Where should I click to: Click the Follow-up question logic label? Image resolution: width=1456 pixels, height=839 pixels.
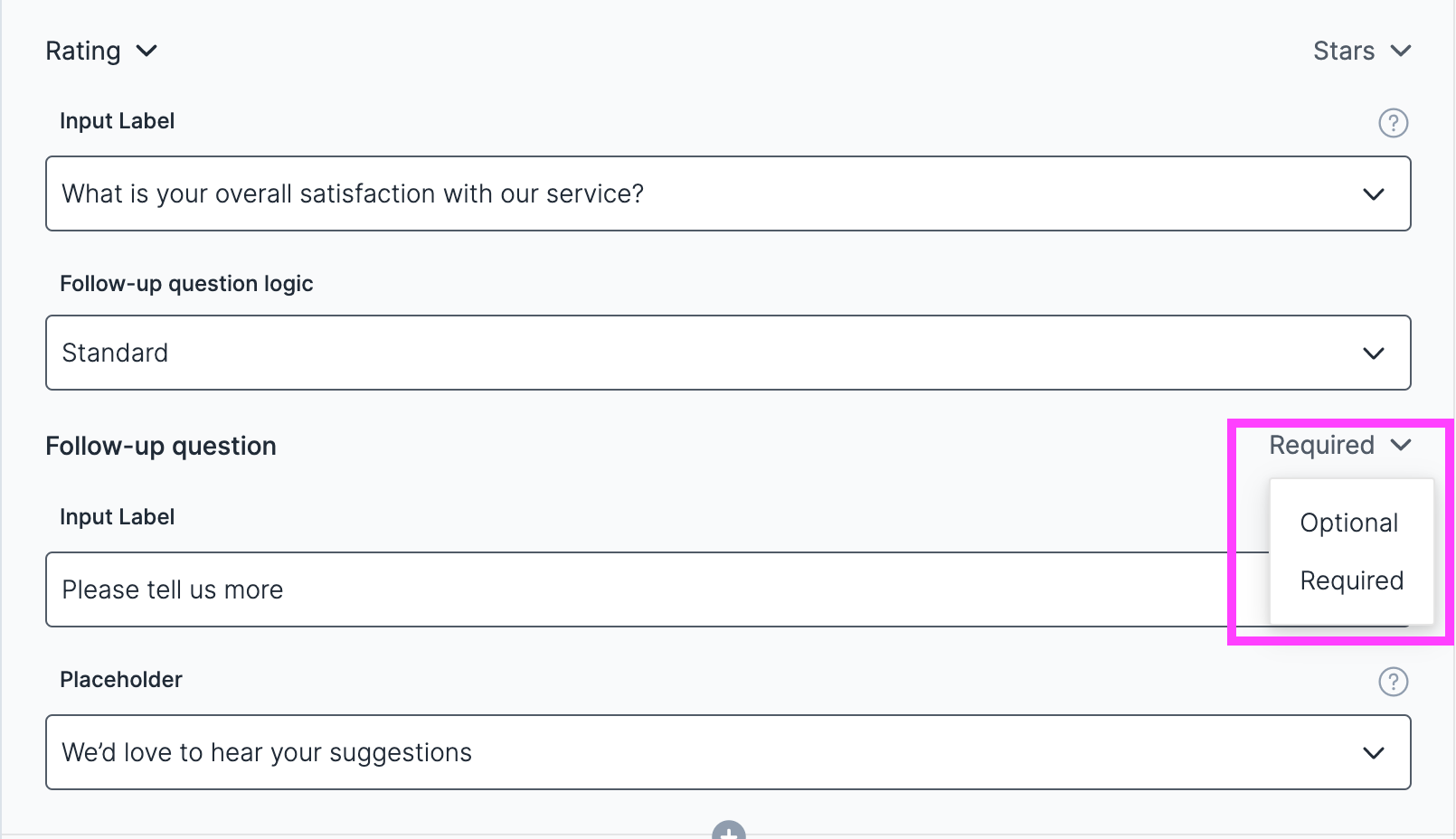coord(186,284)
